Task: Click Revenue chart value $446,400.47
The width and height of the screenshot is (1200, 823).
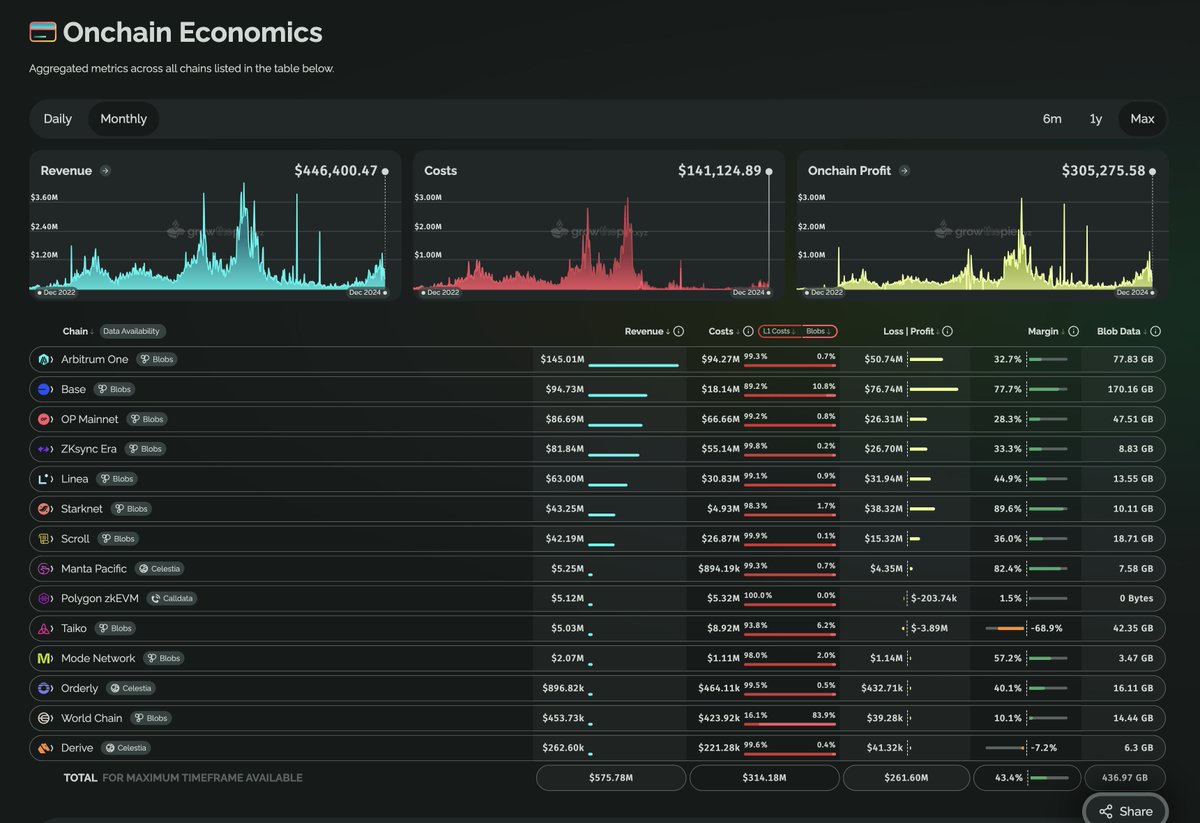Action: [336, 171]
